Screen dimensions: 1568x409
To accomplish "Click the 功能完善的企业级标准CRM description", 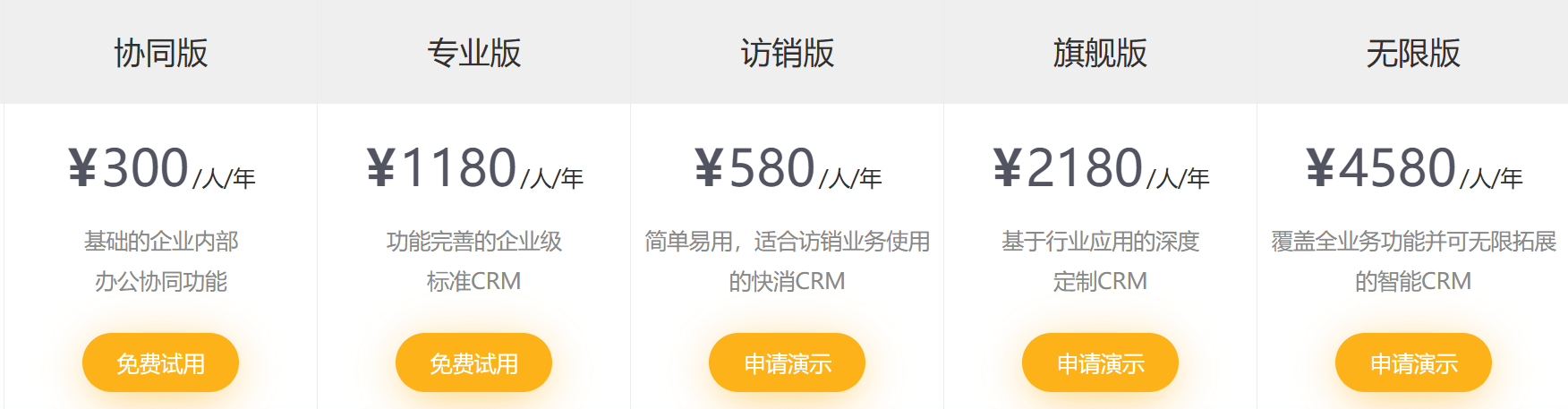I will [474, 260].
